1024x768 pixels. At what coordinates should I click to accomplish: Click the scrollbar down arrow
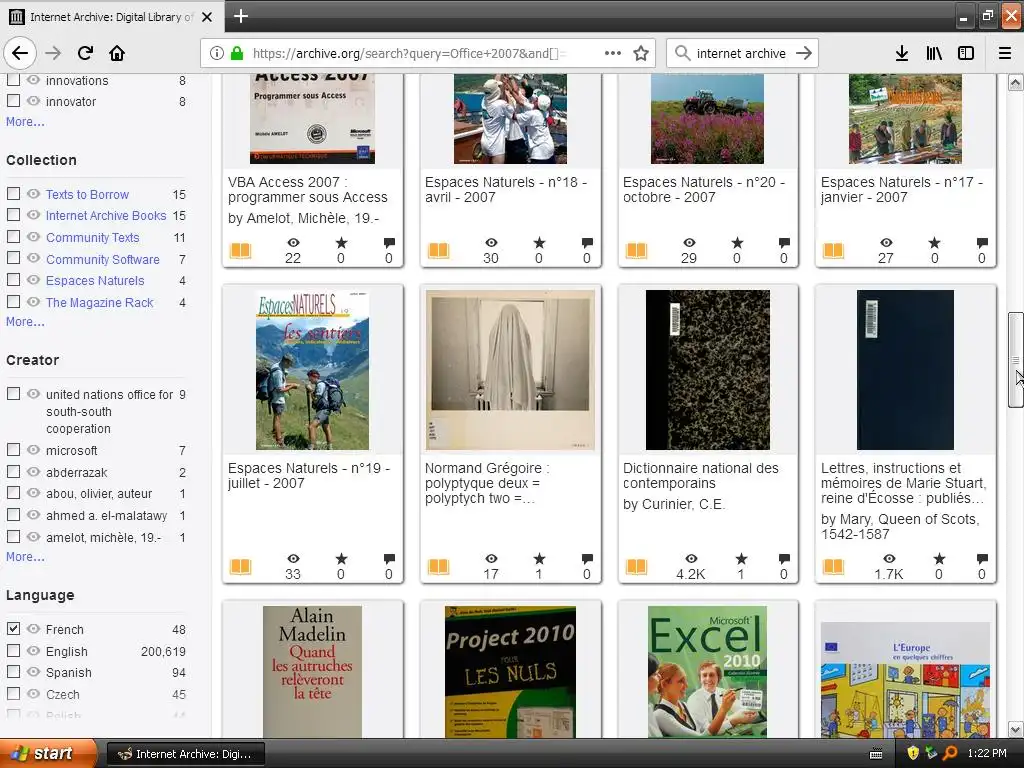point(1016,729)
